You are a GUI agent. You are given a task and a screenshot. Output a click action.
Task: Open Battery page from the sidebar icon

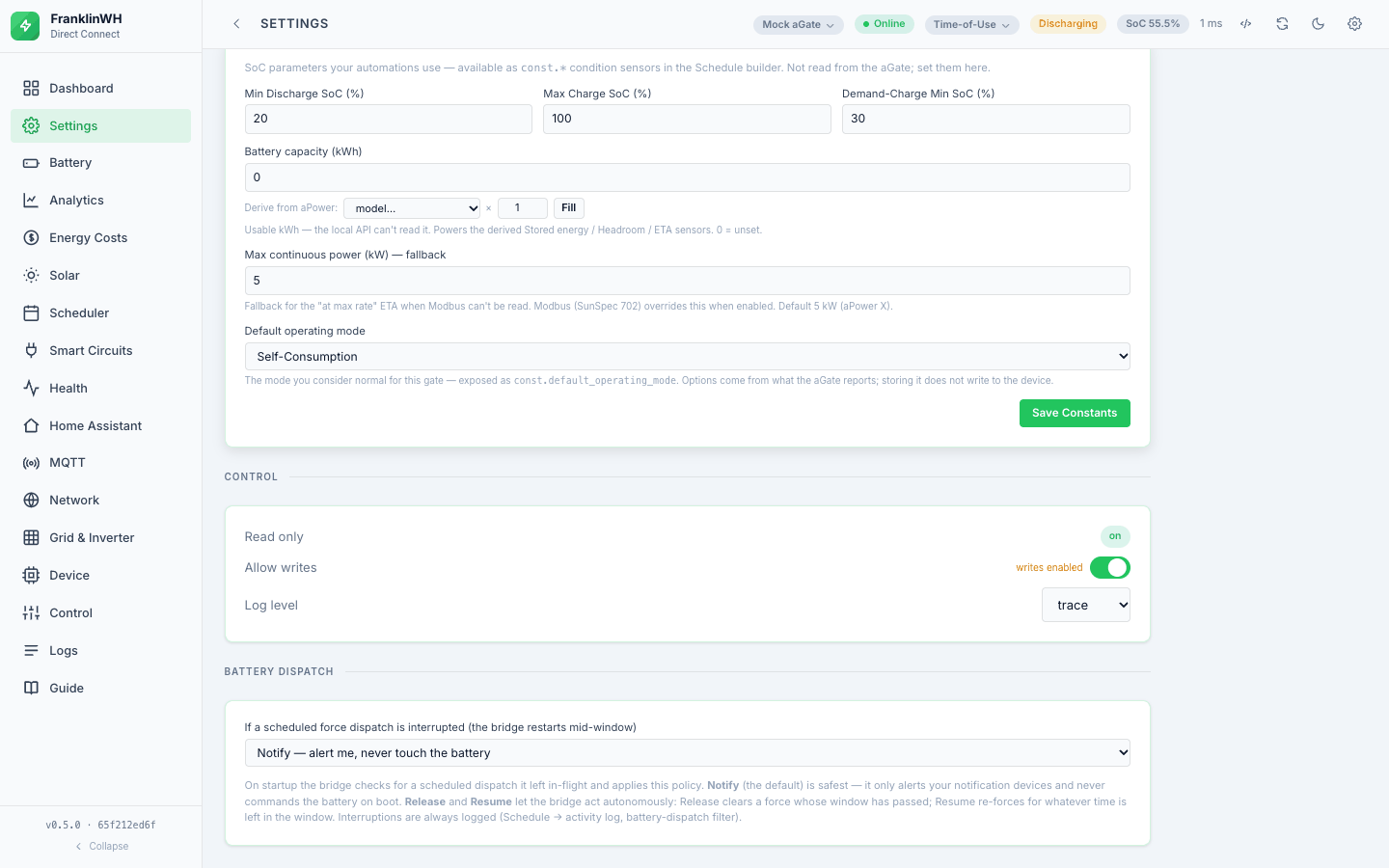pyautogui.click(x=31, y=163)
